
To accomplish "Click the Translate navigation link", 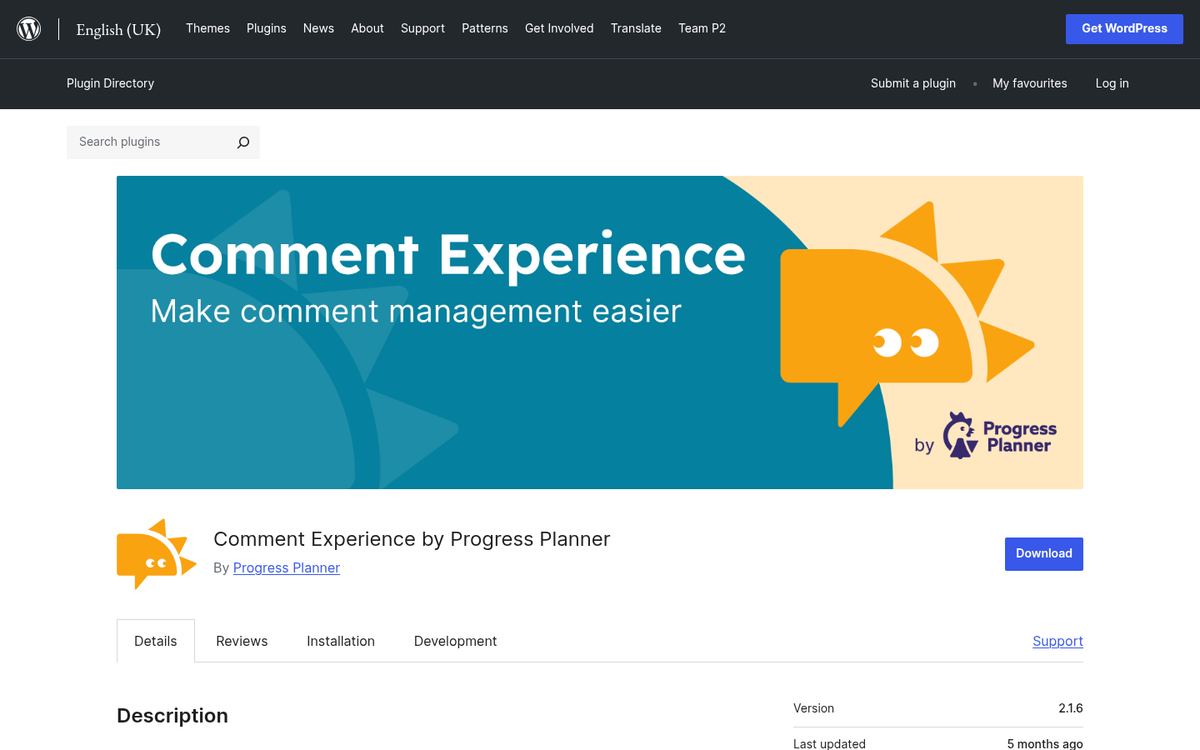I will click(x=636, y=28).
